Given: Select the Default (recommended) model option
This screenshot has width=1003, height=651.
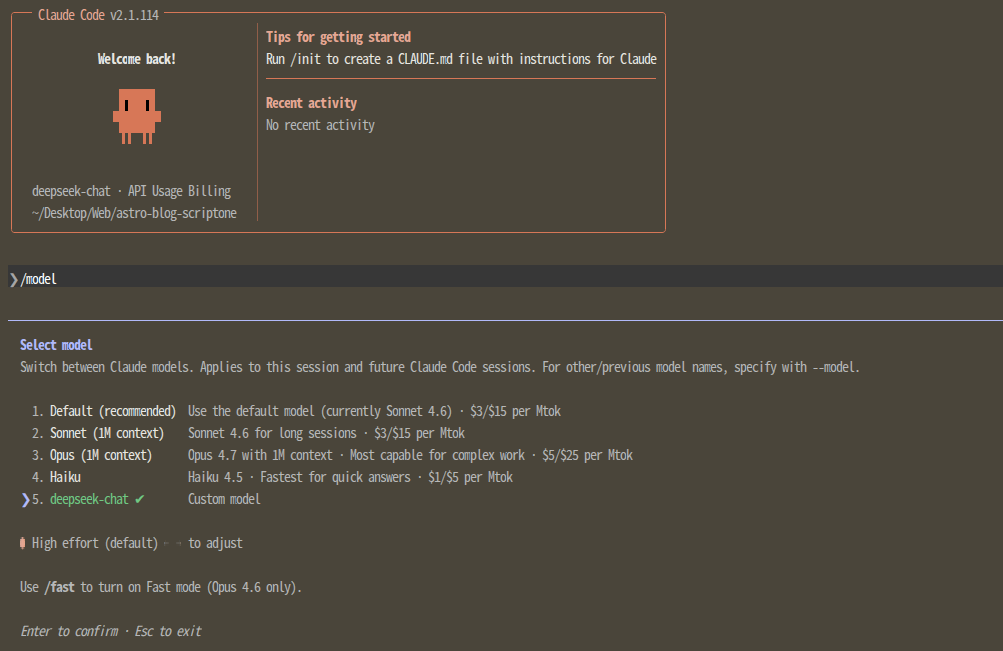Looking at the screenshot, I should coord(113,411).
